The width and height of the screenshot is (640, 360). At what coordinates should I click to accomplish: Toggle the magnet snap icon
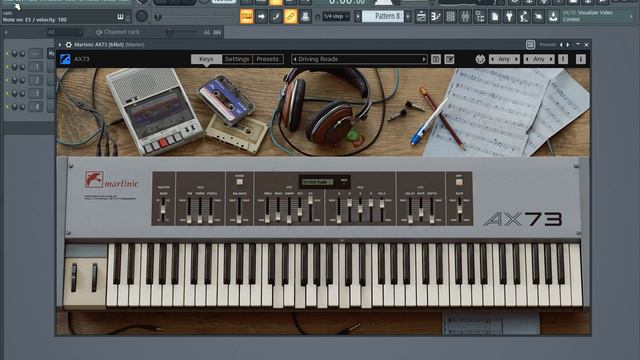(x=318, y=17)
